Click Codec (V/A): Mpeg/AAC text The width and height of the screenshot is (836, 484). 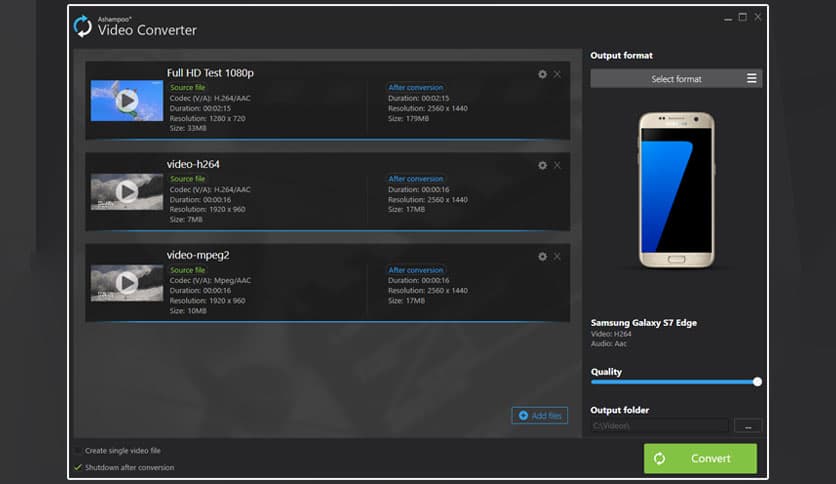click(x=210, y=280)
